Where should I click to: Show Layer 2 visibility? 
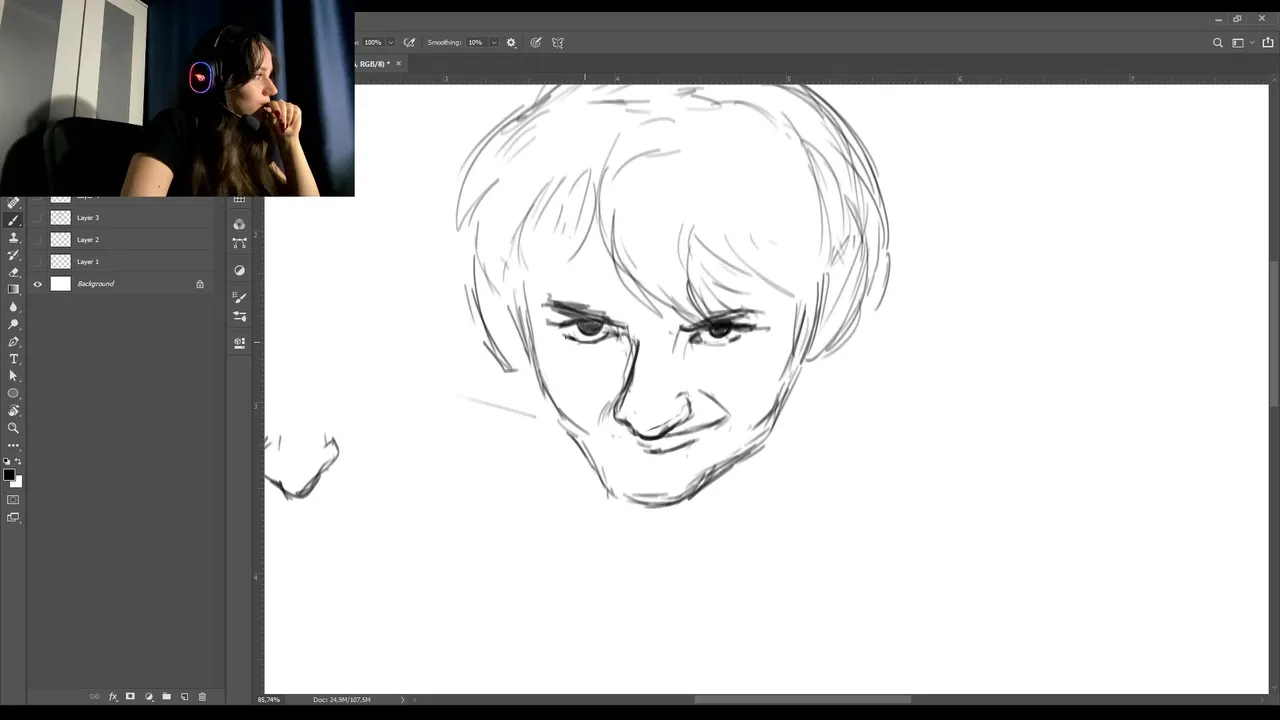38,240
